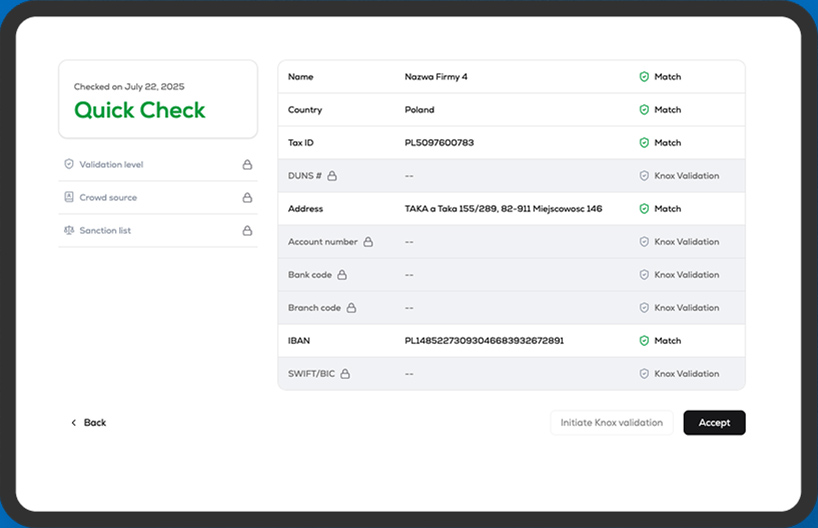Click the Crowd source icon
Screen dimensions: 818x528
(x=69, y=197)
